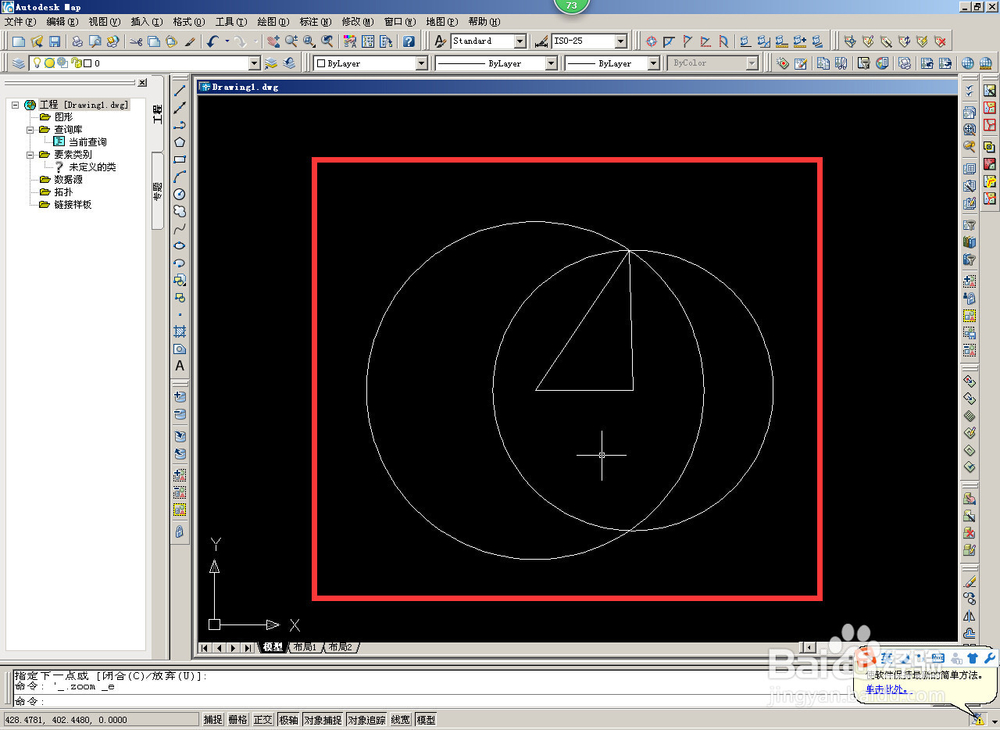
Task: Click the target-circle icon in map toolbar
Action: pos(651,41)
